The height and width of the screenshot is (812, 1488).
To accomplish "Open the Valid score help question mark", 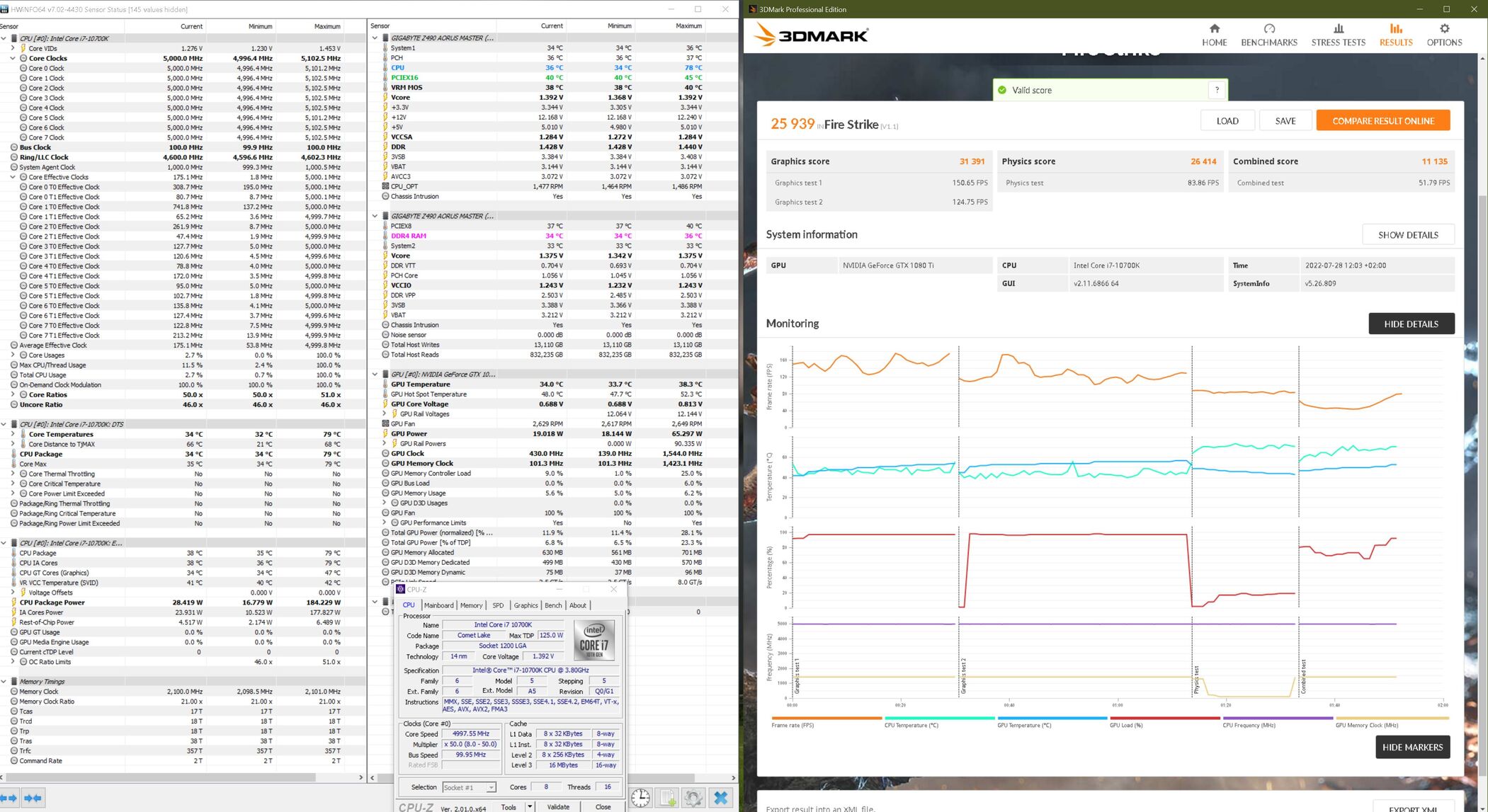I will click(x=1217, y=90).
